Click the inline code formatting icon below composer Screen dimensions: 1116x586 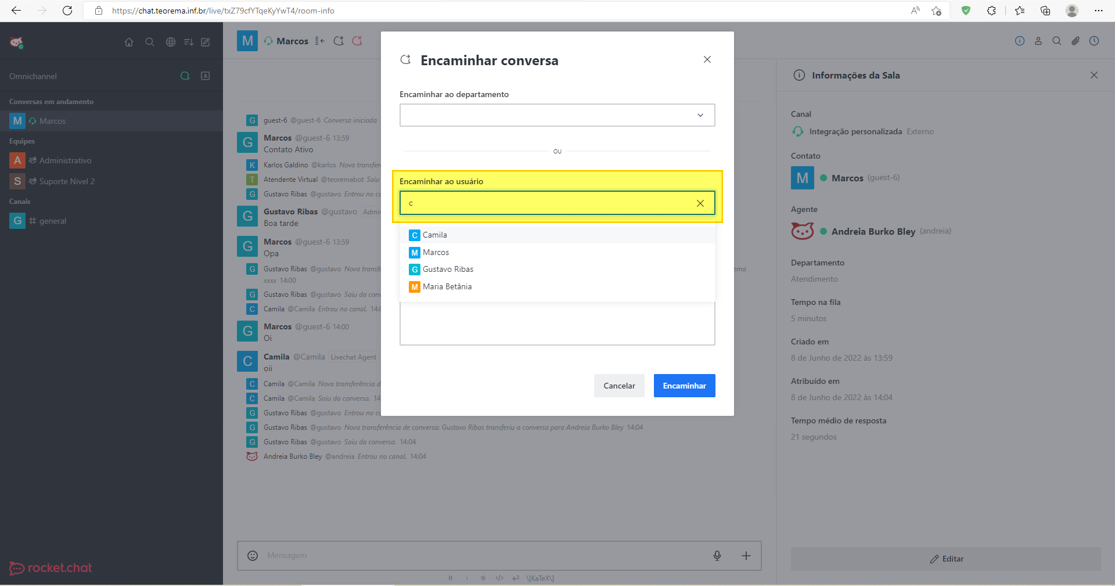499,578
